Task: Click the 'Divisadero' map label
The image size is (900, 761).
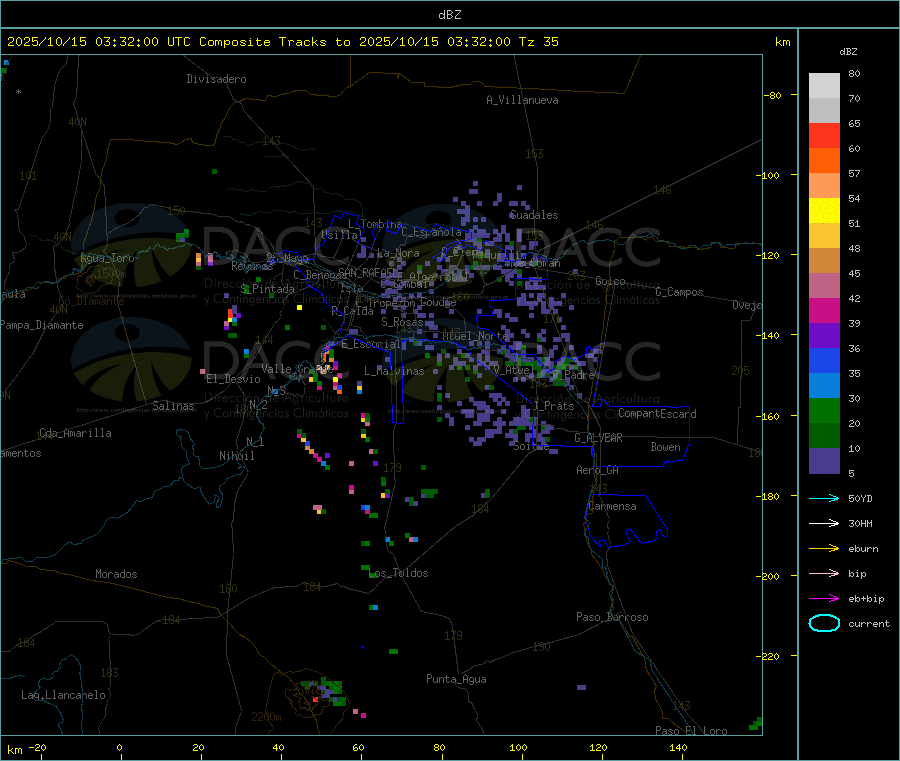Action: 216,79
